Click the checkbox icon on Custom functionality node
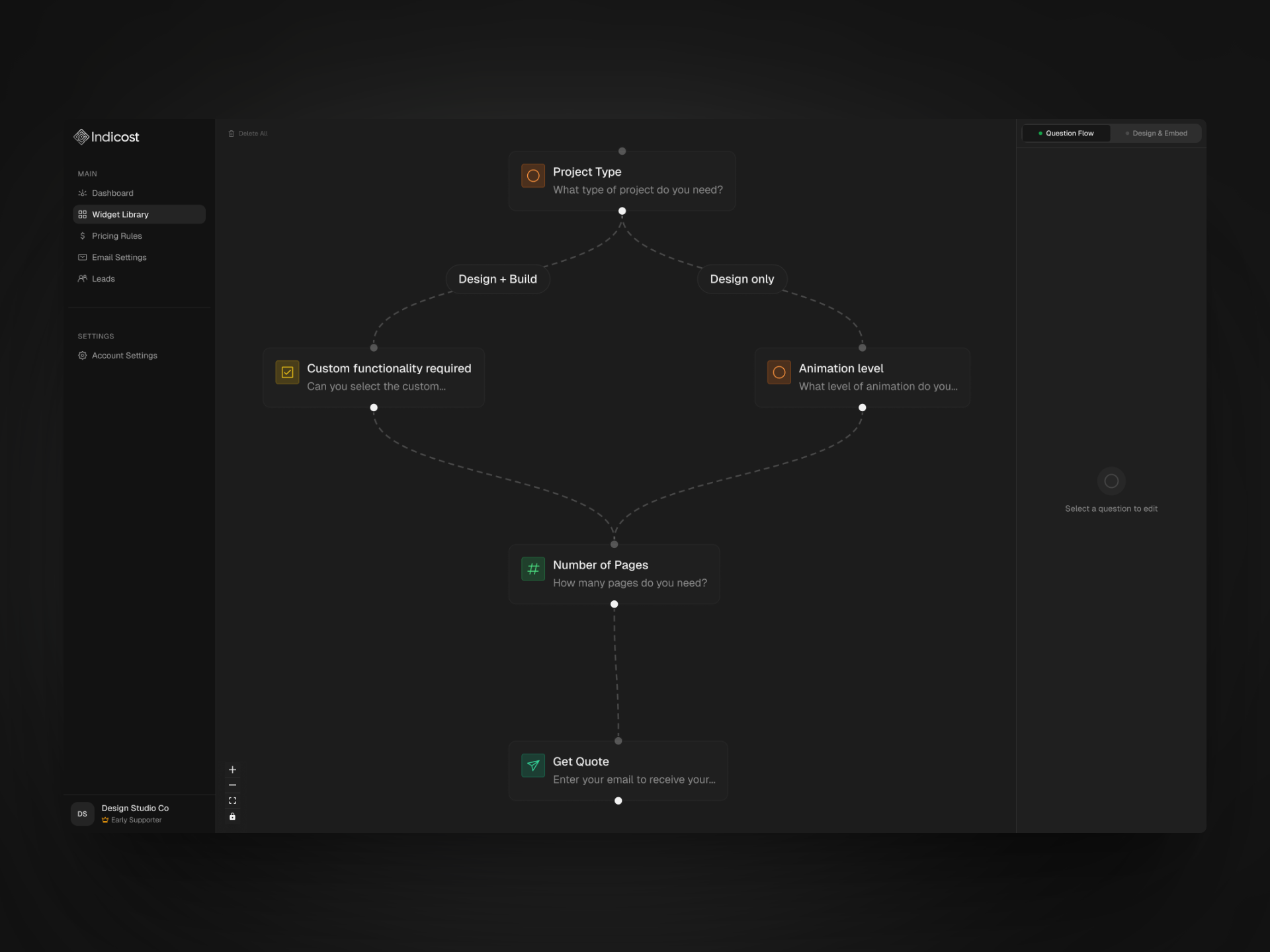Image resolution: width=1270 pixels, height=952 pixels. coord(286,372)
